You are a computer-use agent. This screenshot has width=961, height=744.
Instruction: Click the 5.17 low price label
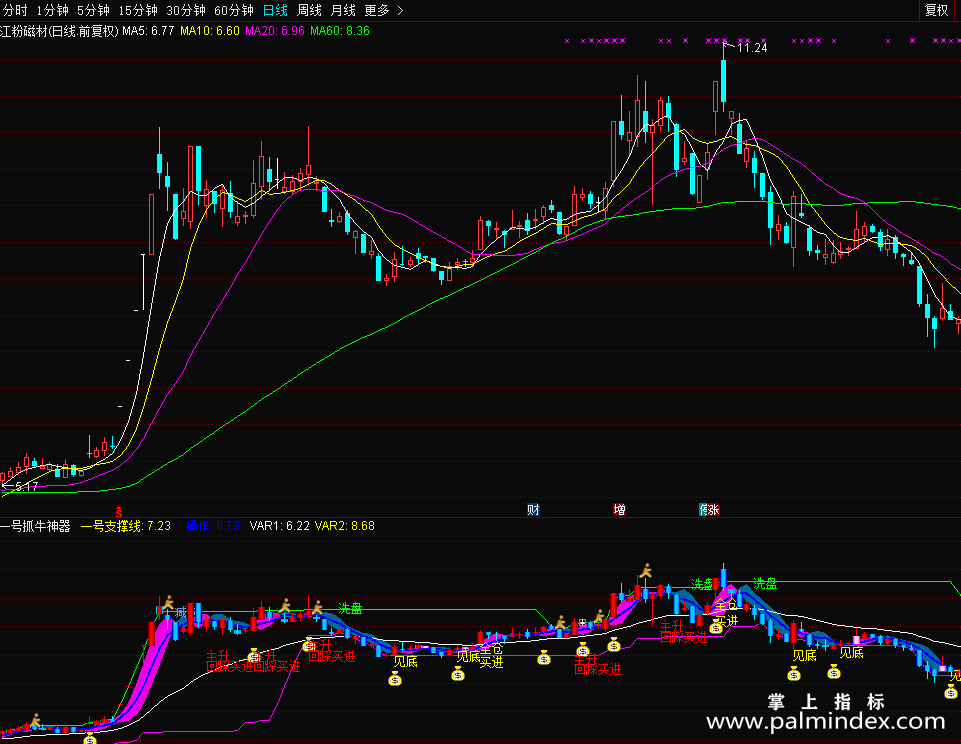coord(26,487)
